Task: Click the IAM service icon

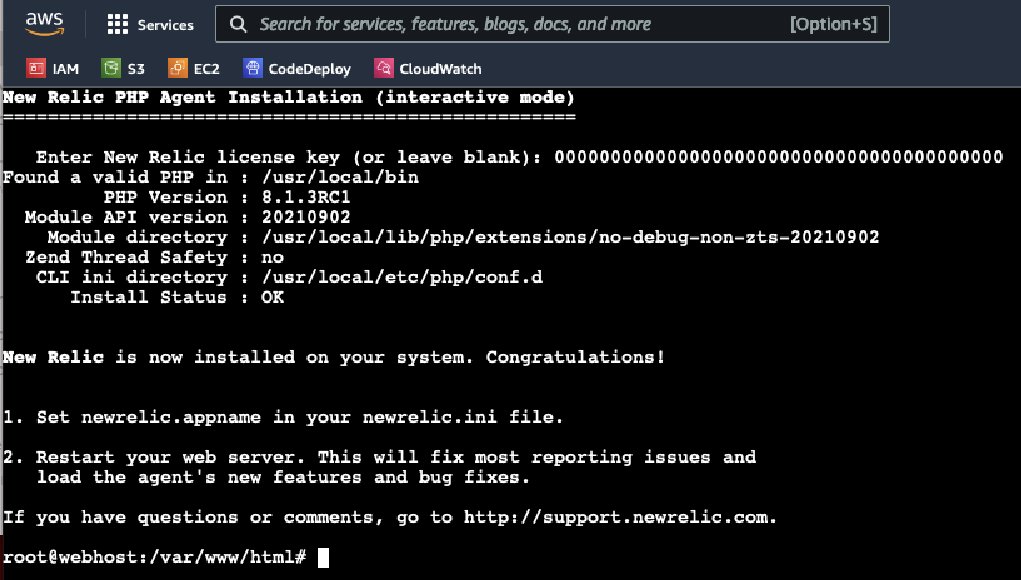Action: (36, 68)
